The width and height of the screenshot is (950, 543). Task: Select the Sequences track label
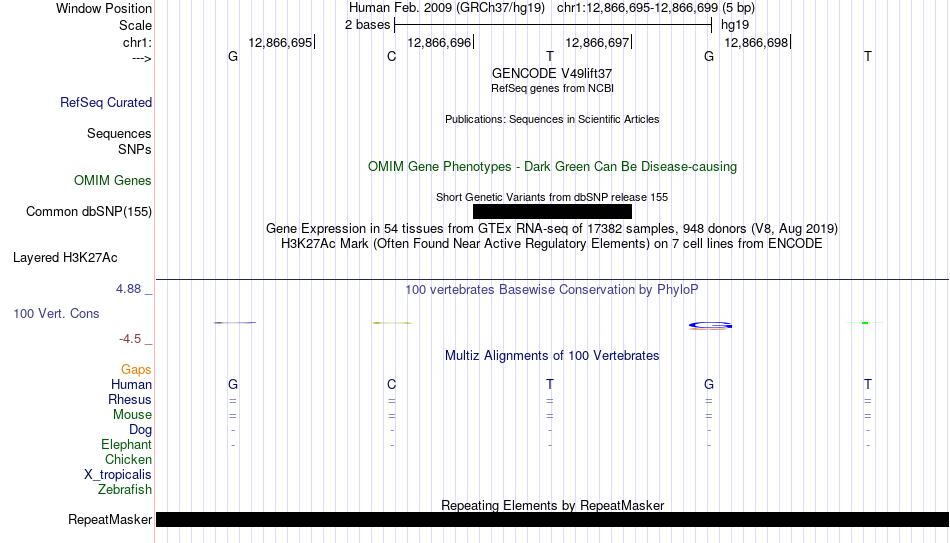pos(119,133)
